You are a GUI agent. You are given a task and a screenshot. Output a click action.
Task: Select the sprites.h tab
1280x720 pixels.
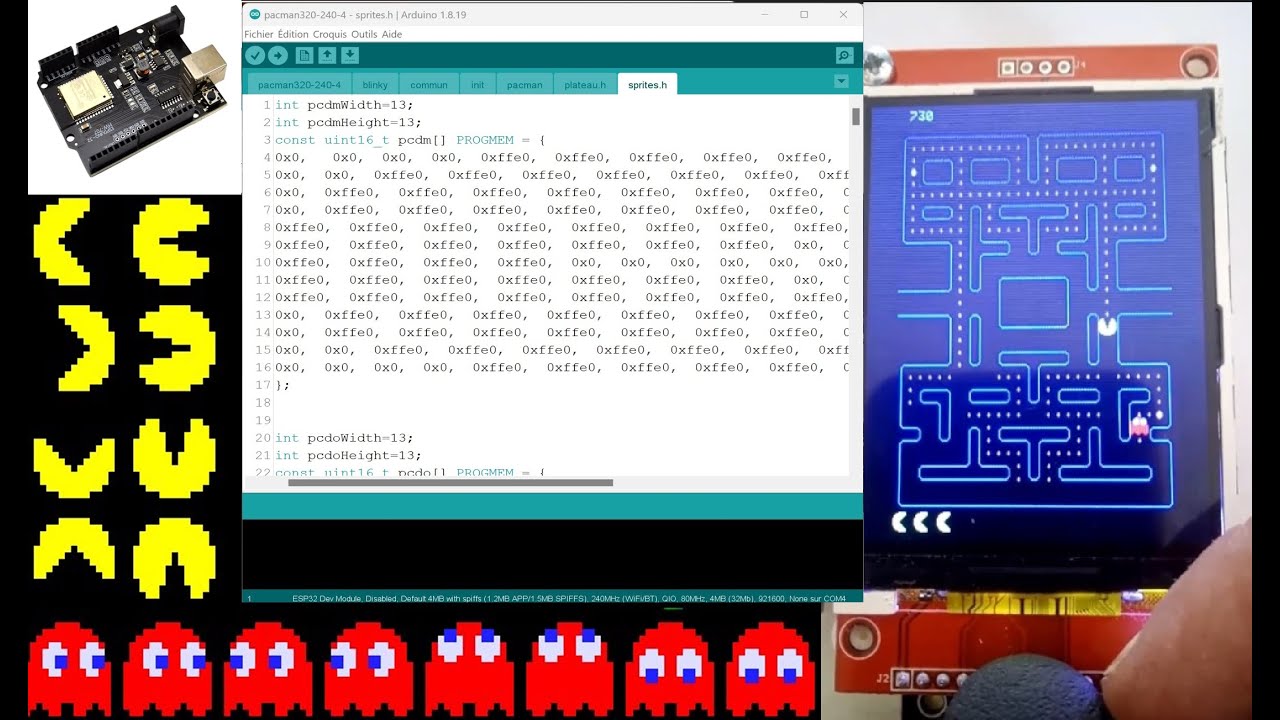[x=647, y=85]
